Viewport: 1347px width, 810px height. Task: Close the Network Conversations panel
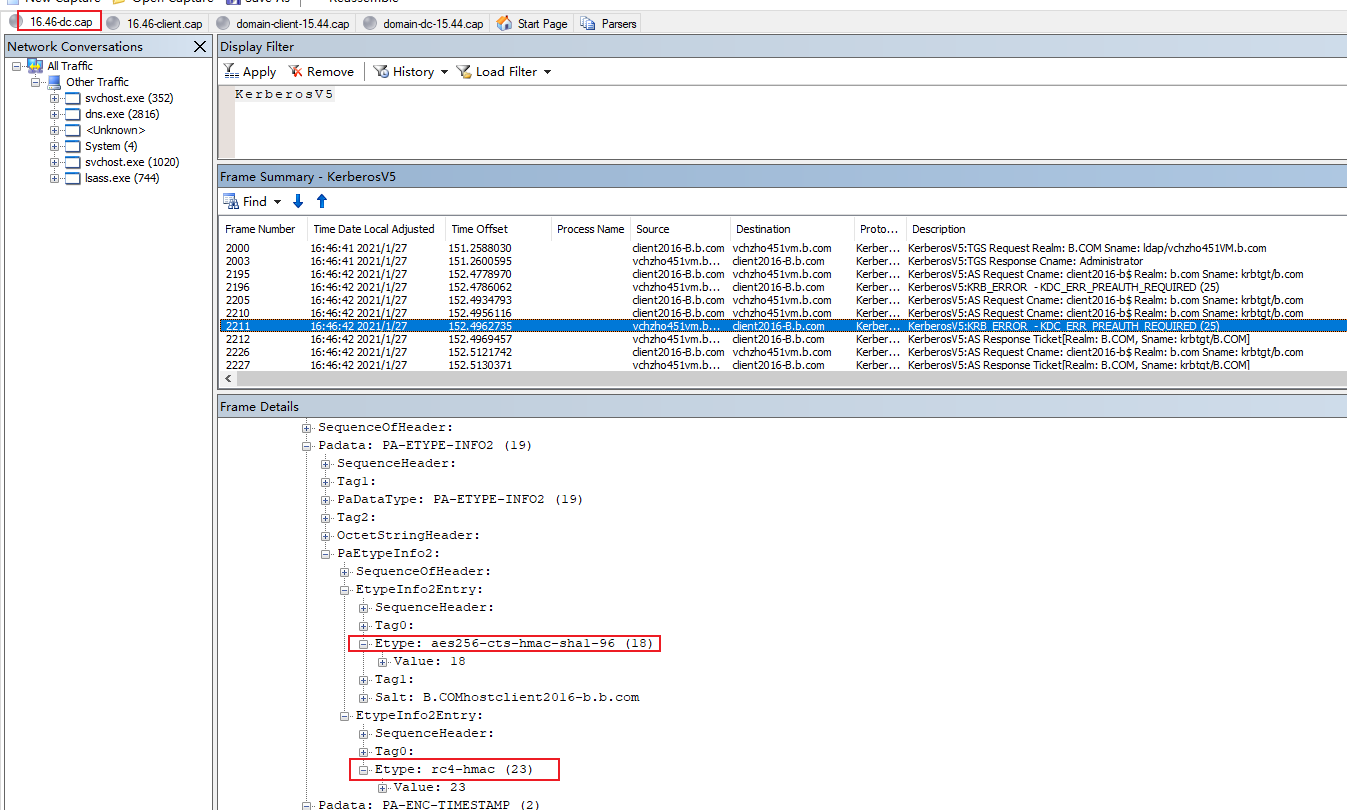(200, 47)
